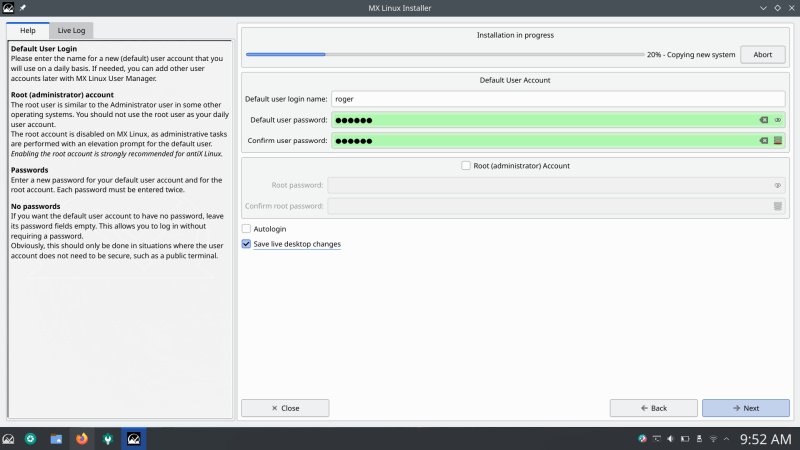Click the 'Passwords' help heading
Viewport: 800px width, 450px height.
point(30,170)
